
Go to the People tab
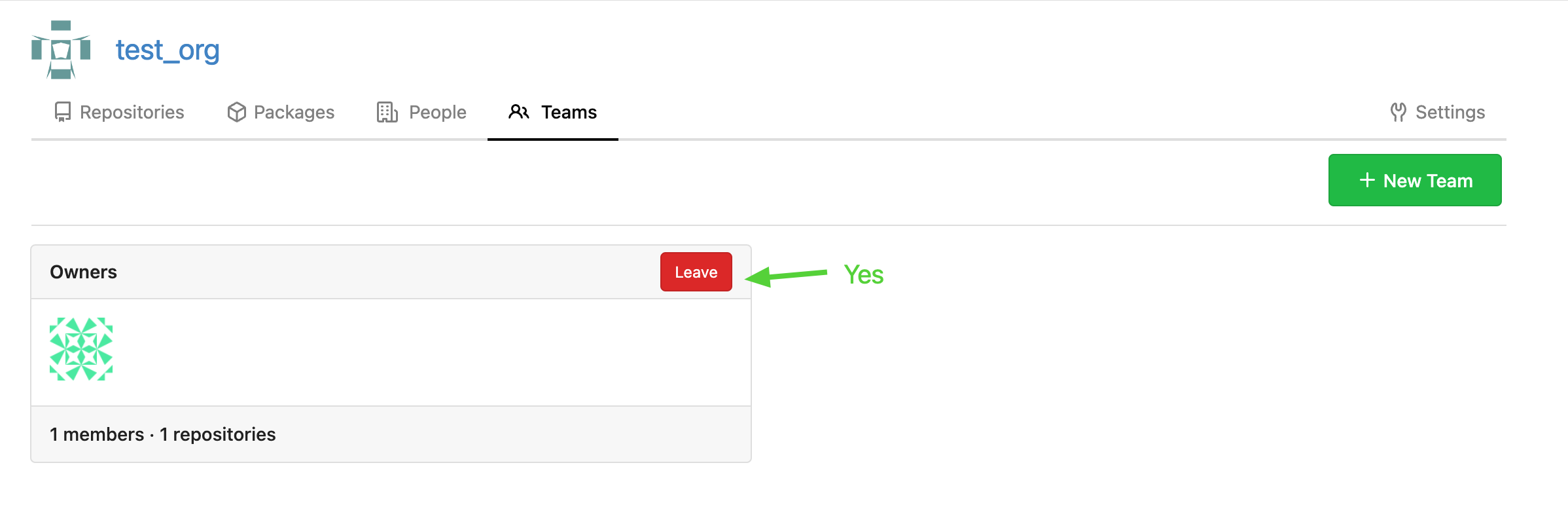tap(421, 112)
